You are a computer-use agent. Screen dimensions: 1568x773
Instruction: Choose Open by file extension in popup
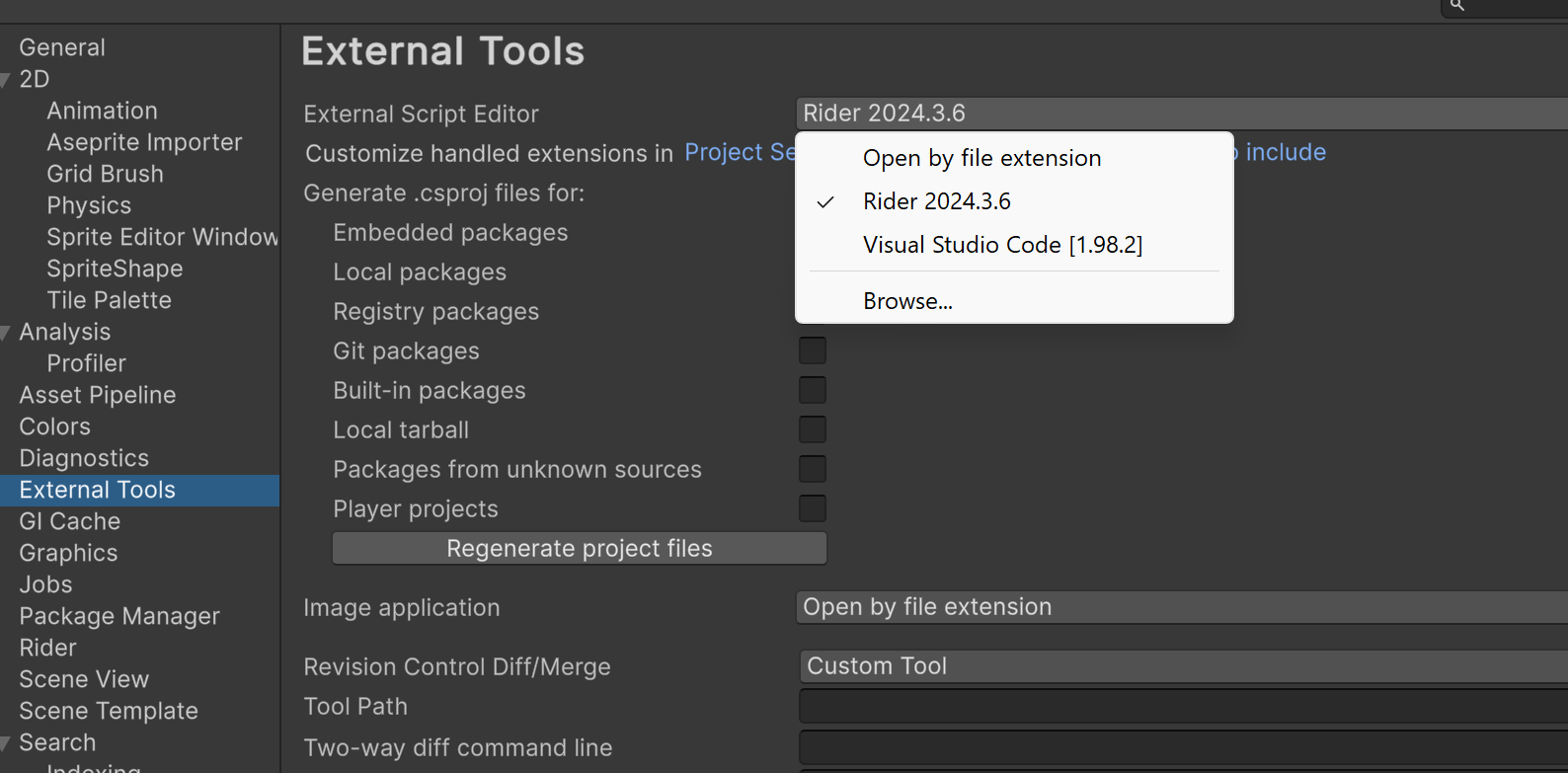1014,158
